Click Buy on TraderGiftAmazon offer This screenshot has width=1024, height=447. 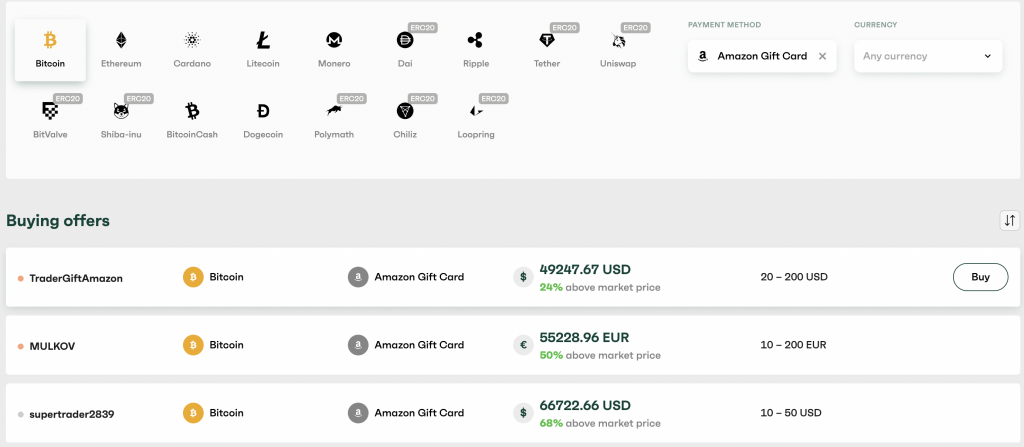click(980, 277)
